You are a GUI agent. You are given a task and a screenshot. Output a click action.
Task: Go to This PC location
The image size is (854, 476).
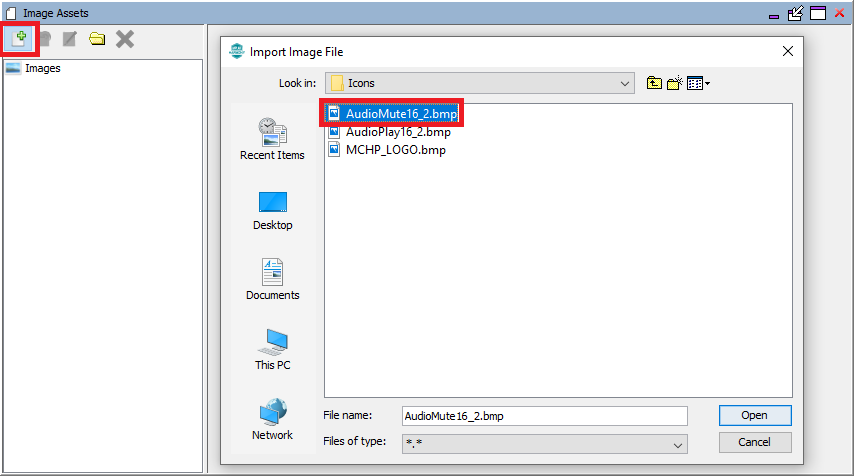(x=272, y=350)
